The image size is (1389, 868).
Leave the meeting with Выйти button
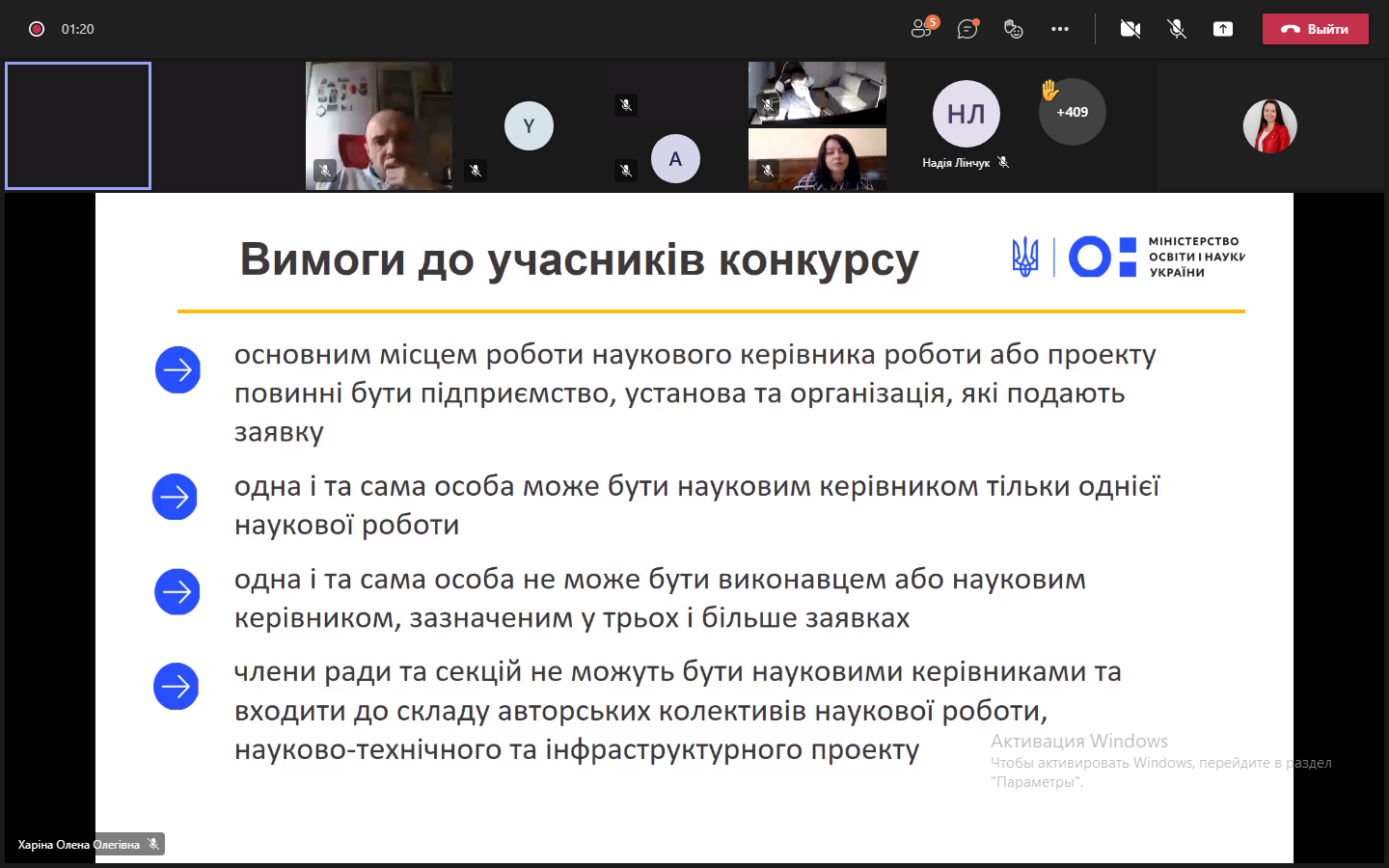pos(1316,29)
